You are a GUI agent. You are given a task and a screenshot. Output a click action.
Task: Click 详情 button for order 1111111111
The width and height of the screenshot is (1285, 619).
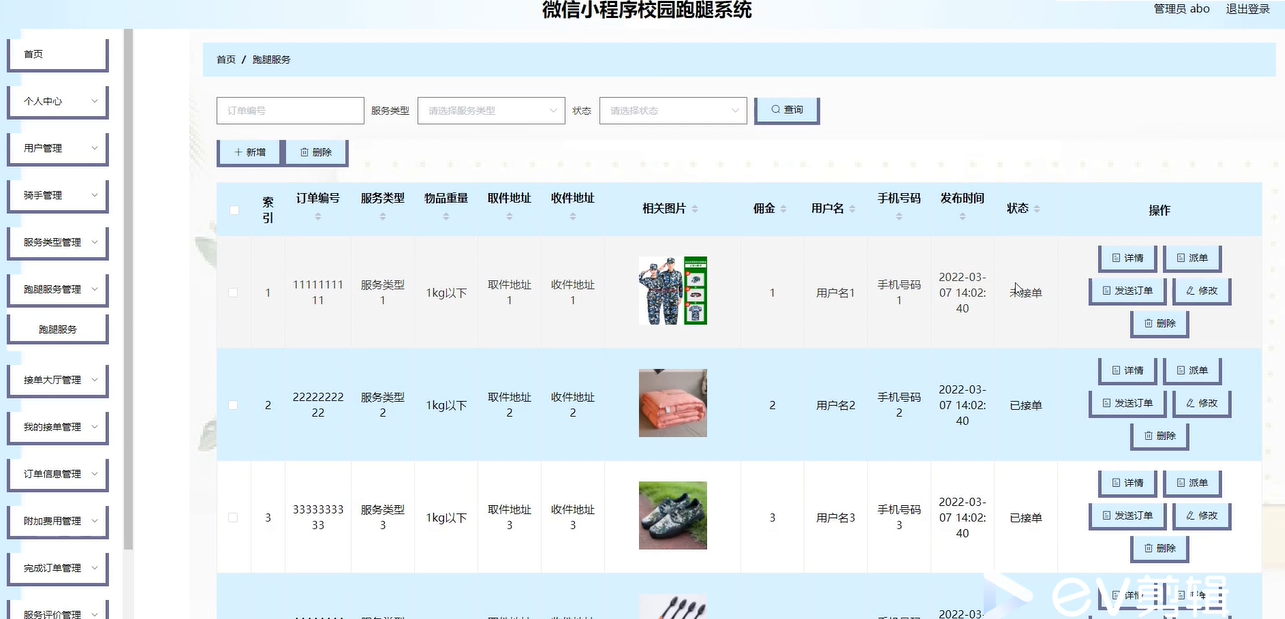1127,258
